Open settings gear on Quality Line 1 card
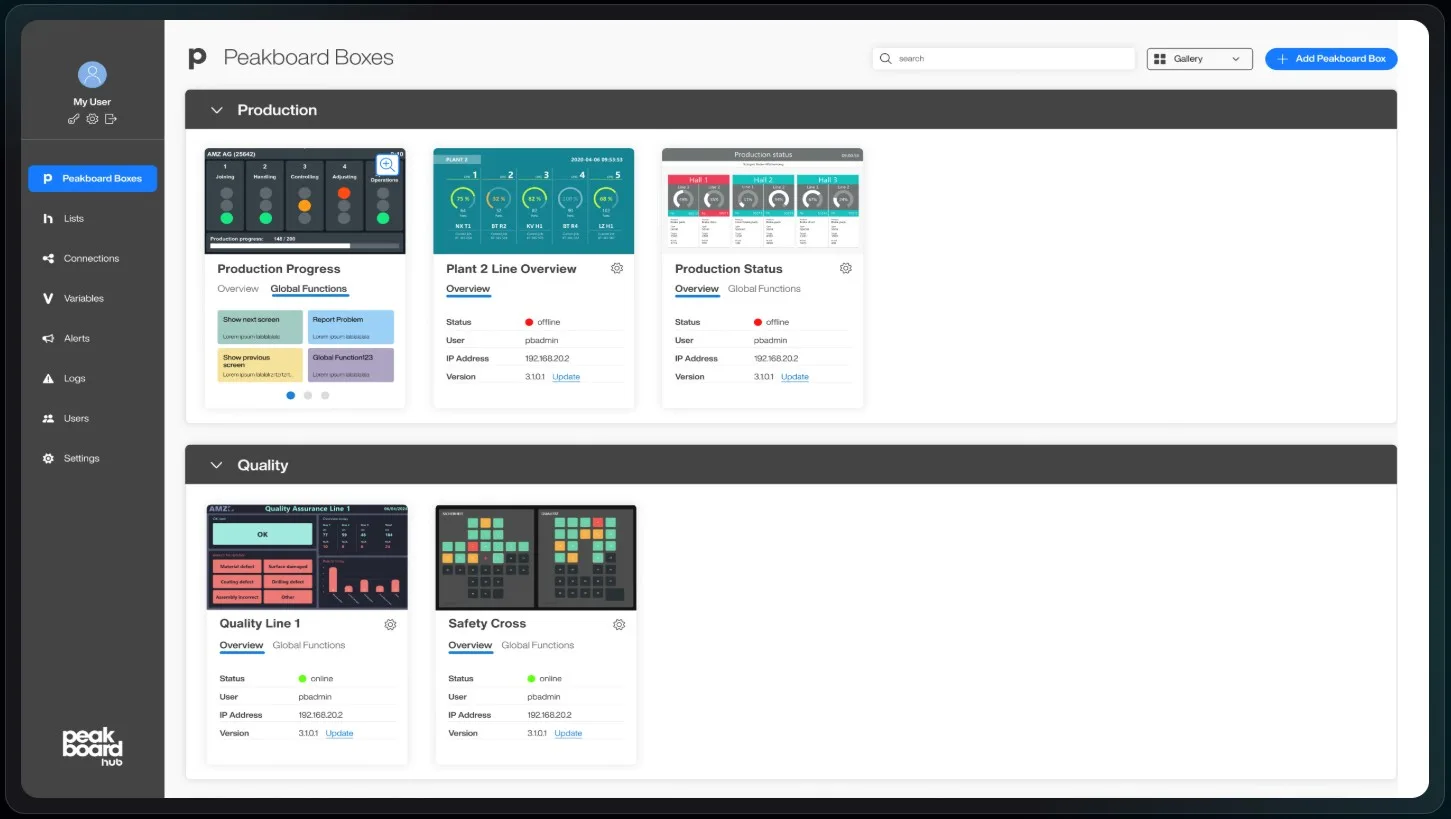Viewport: 1451px width, 819px height. click(x=390, y=624)
